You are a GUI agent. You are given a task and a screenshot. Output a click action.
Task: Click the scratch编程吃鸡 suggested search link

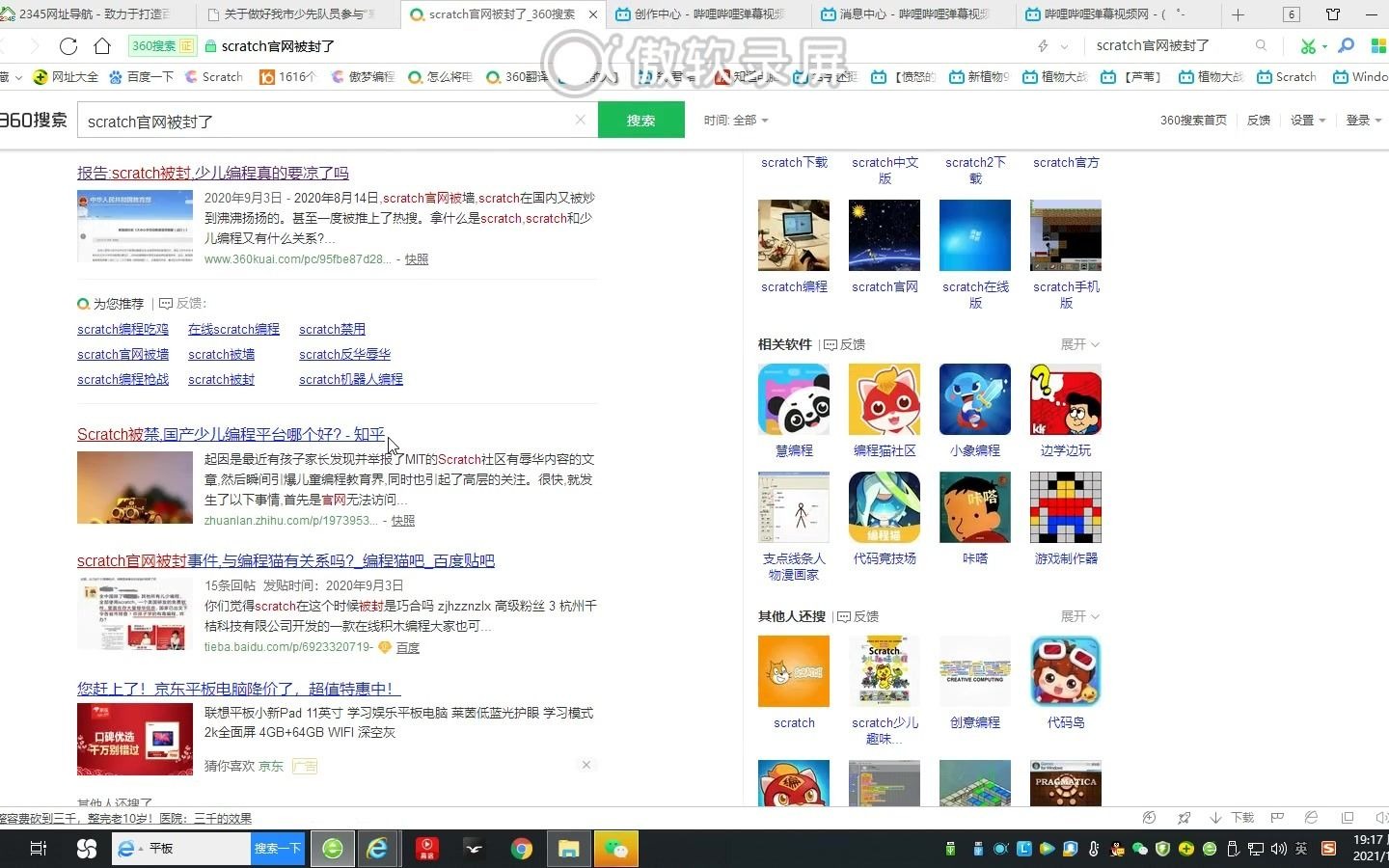123,329
